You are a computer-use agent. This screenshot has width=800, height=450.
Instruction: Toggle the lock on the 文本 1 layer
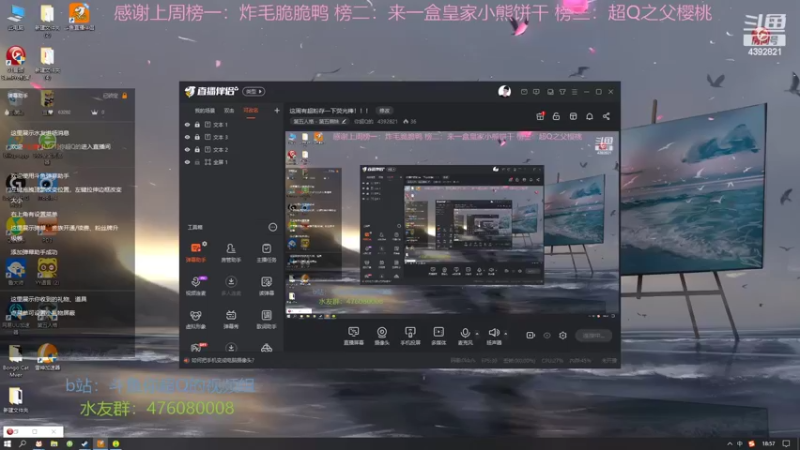(197, 124)
